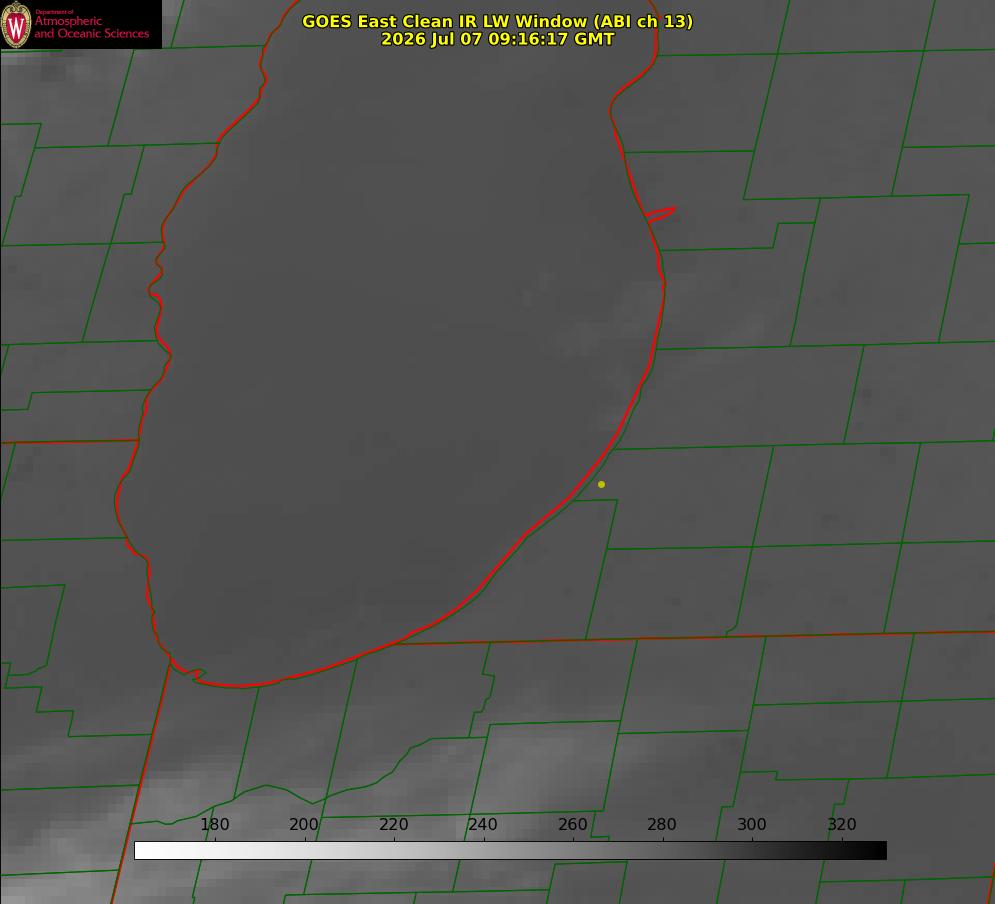Click the red pier outline on eastern shore
This screenshot has height=904, width=995.
(660, 214)
